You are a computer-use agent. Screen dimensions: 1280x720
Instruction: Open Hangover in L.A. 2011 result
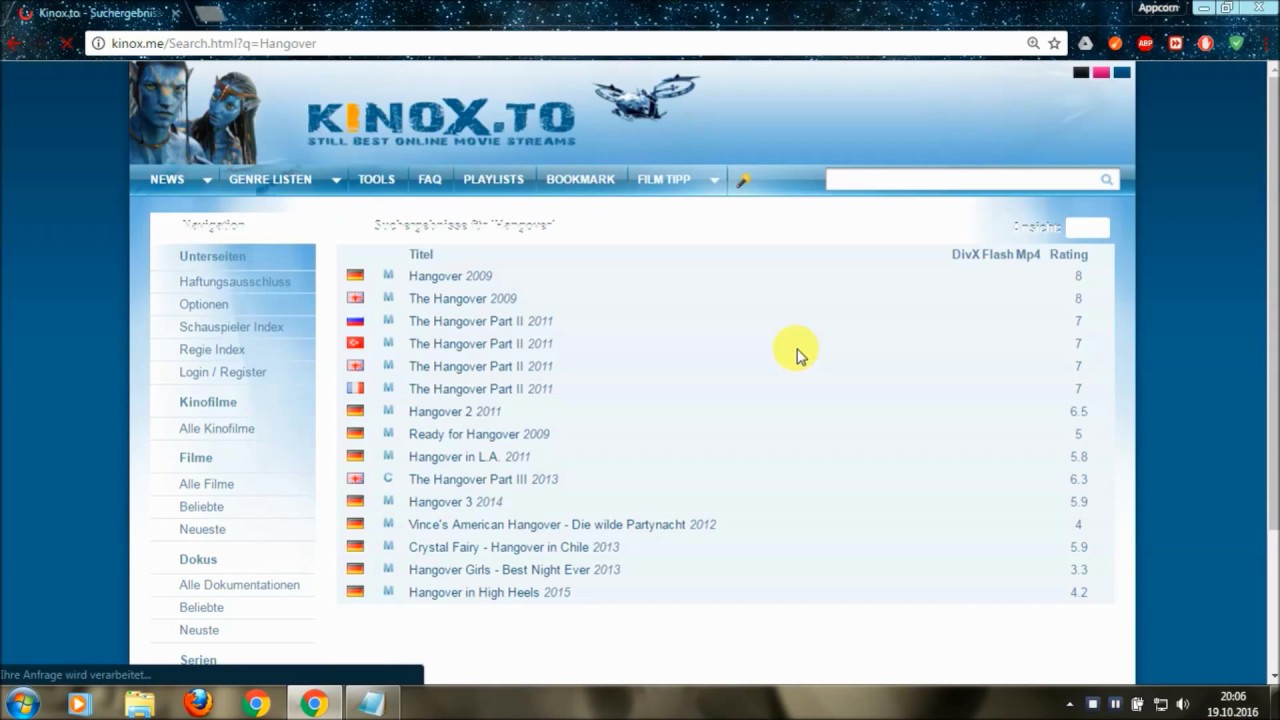(x=469, y=457)
